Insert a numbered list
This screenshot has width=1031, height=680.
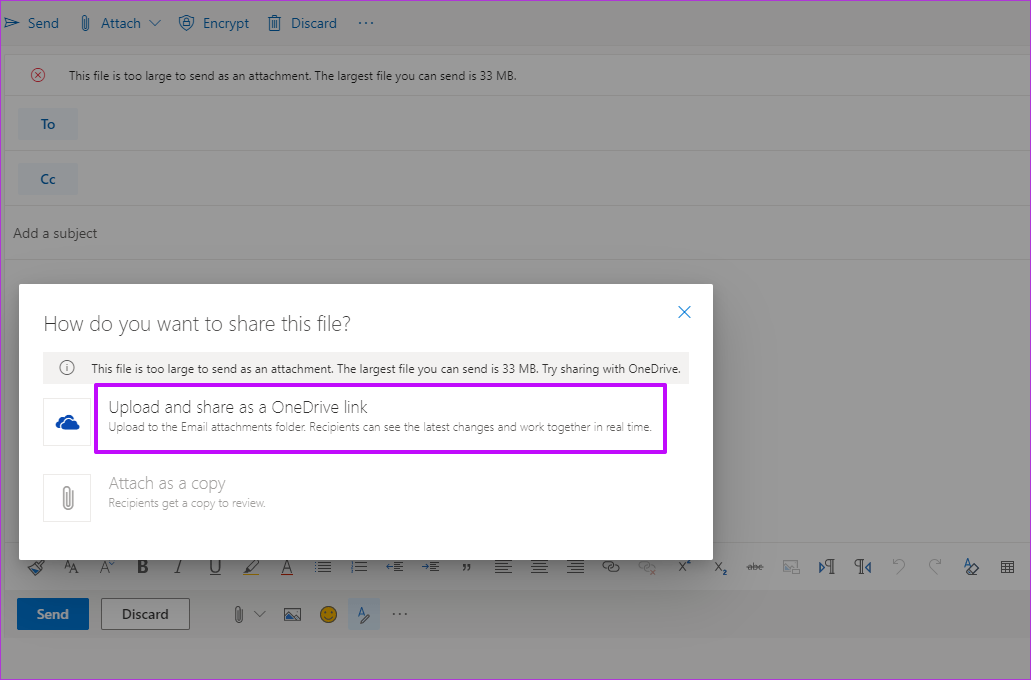pyautogui.click(x=358, y=567)
